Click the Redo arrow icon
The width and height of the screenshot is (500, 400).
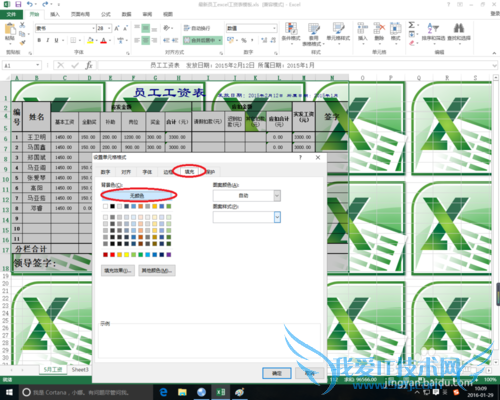[x=45, y=4]
